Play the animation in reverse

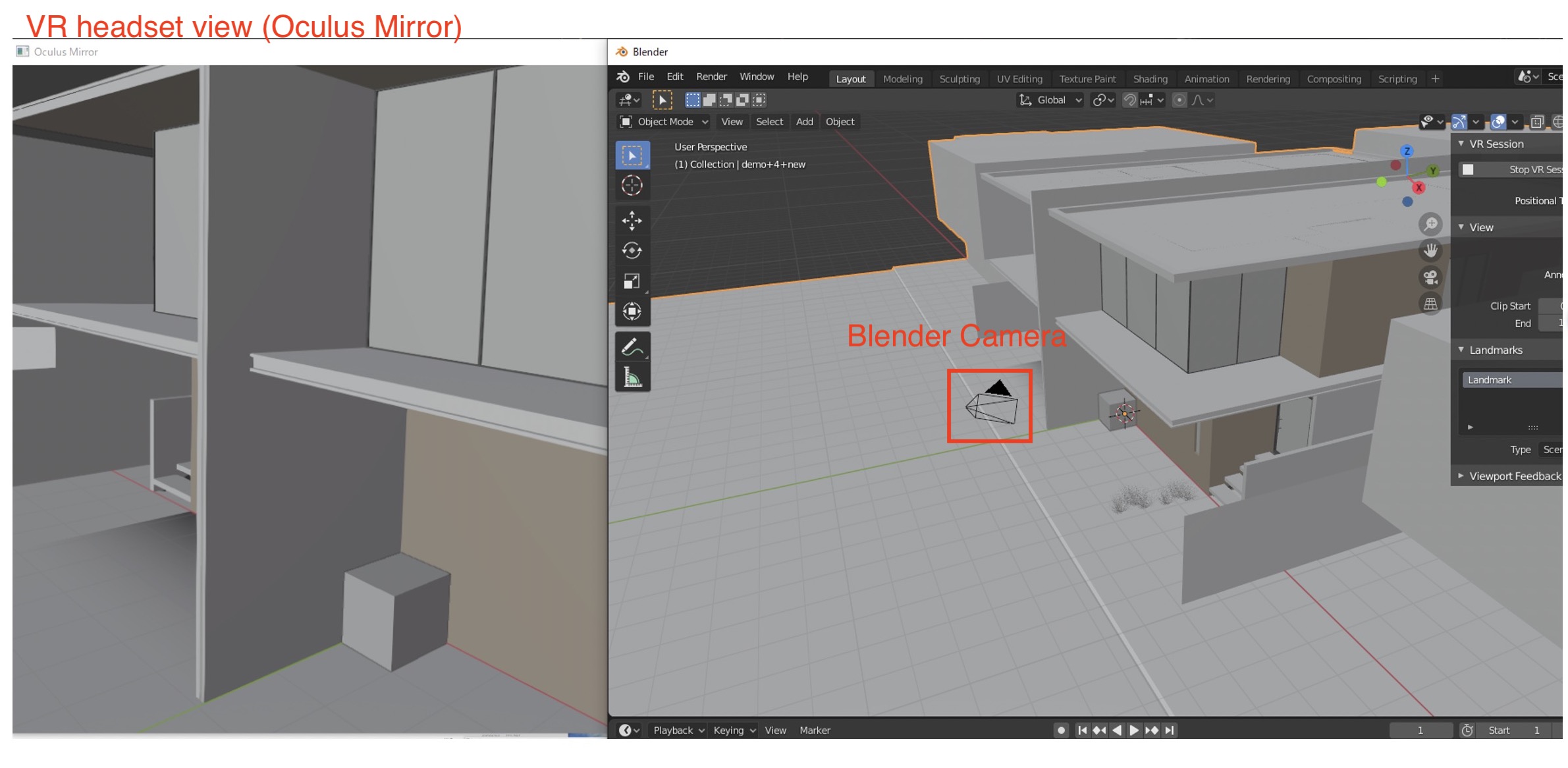[1117, 730]
